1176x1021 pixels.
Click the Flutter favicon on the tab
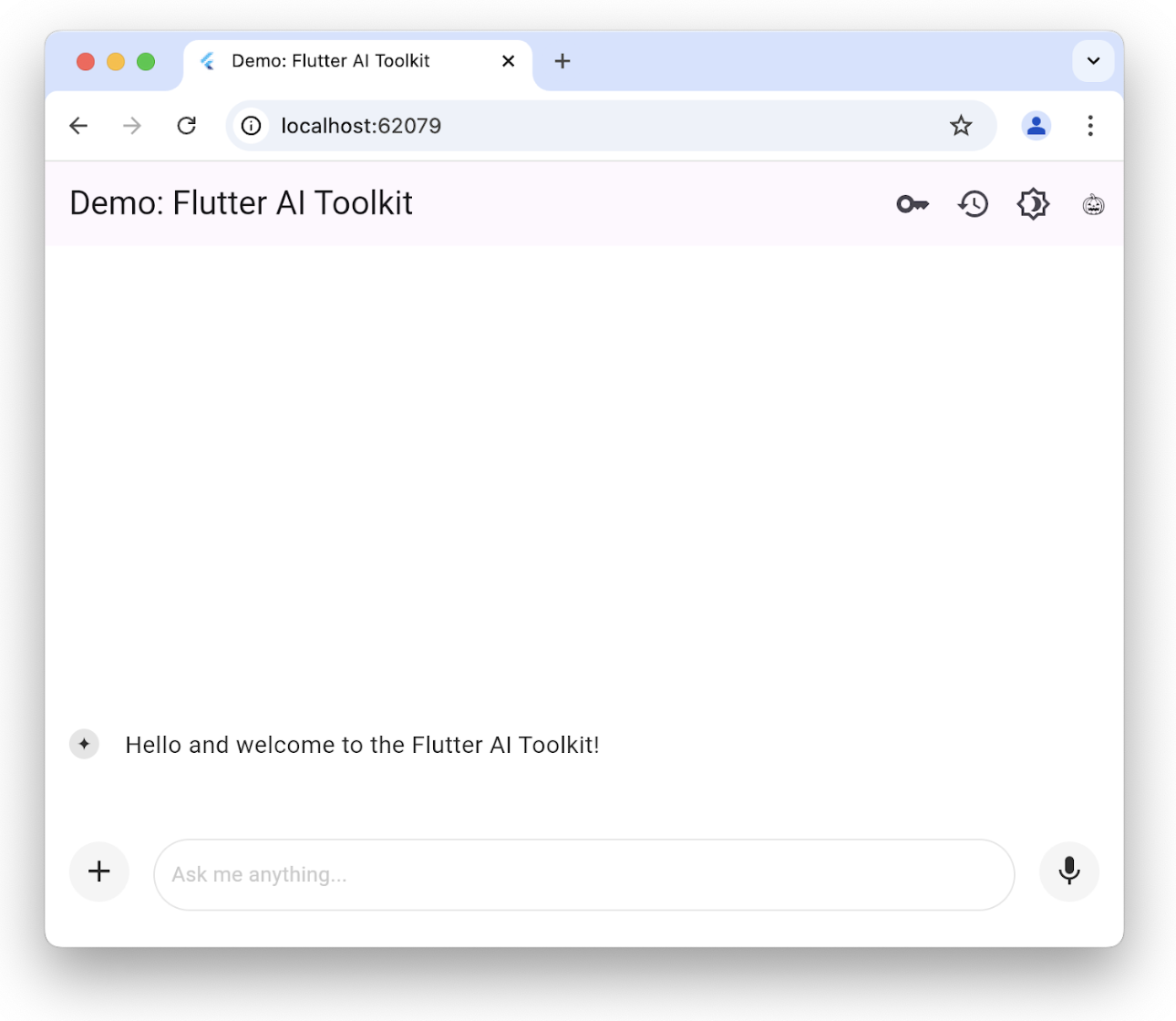coord(208,61)
